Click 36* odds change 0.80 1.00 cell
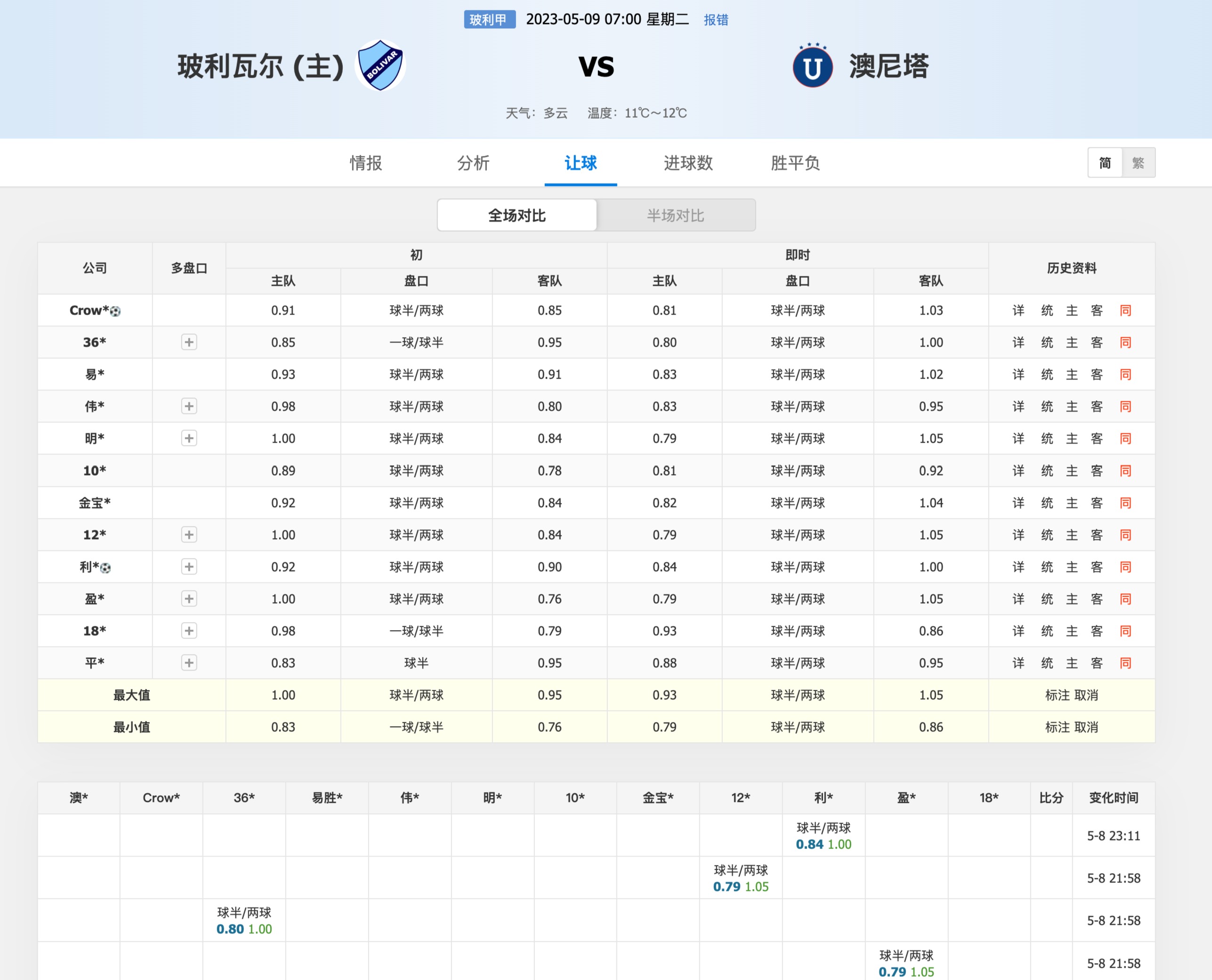 (244, 921)
